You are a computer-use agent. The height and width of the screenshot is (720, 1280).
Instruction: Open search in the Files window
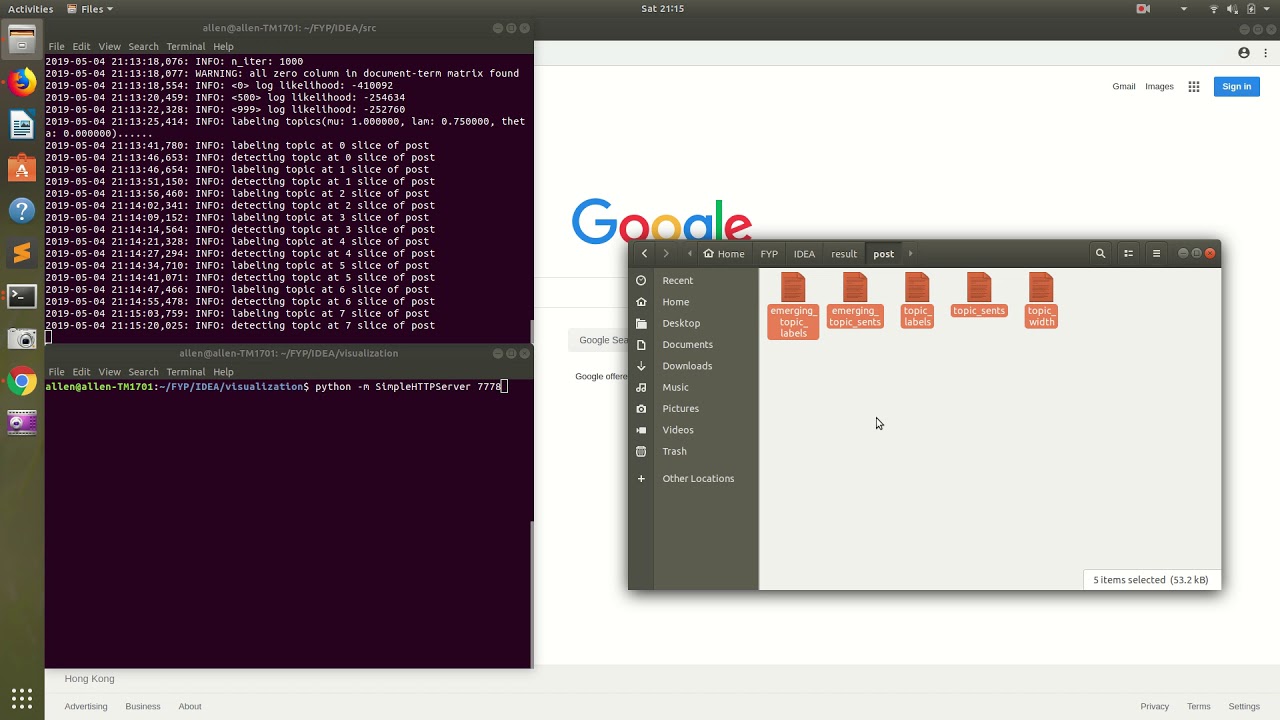coord(1100,254)
